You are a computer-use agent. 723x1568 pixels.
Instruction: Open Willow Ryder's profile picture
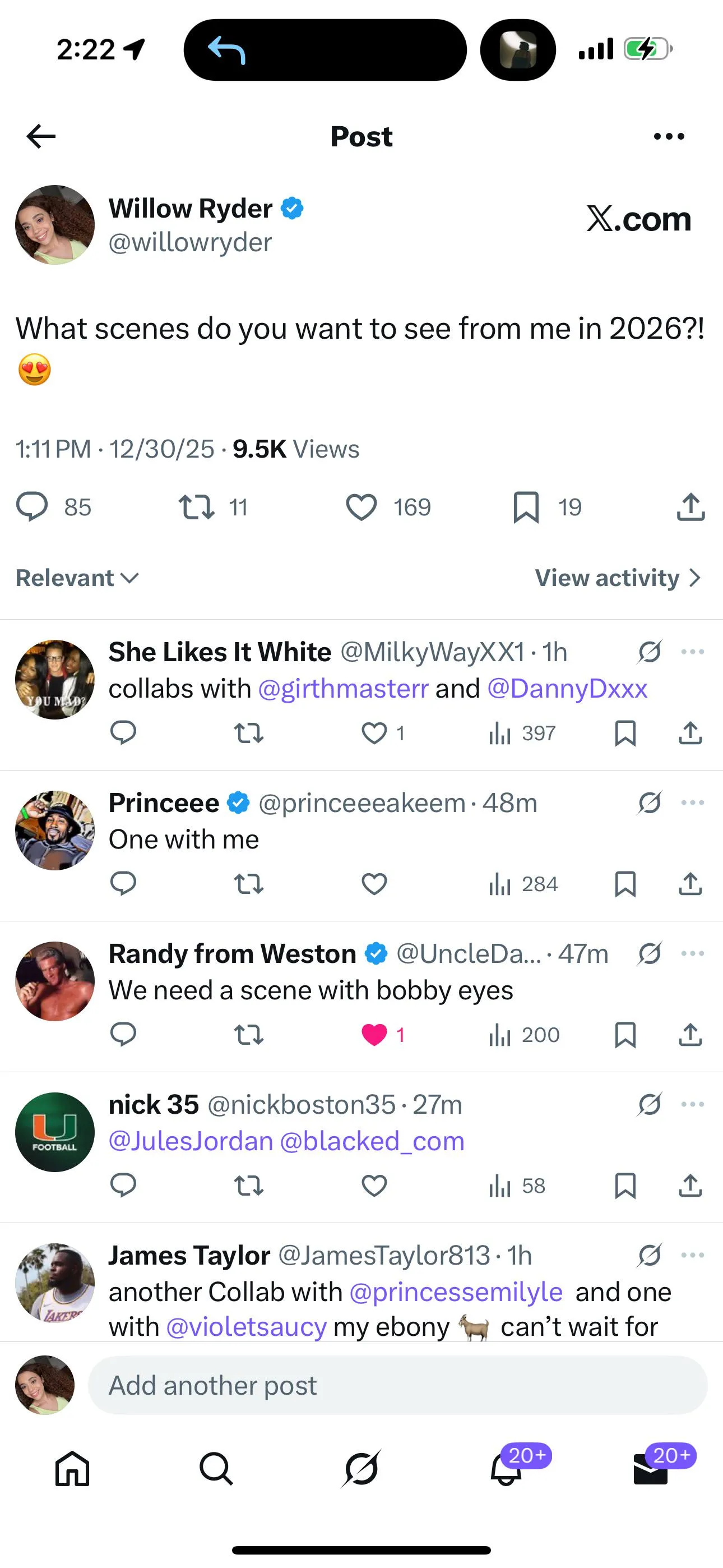click(x=55, y=225)
